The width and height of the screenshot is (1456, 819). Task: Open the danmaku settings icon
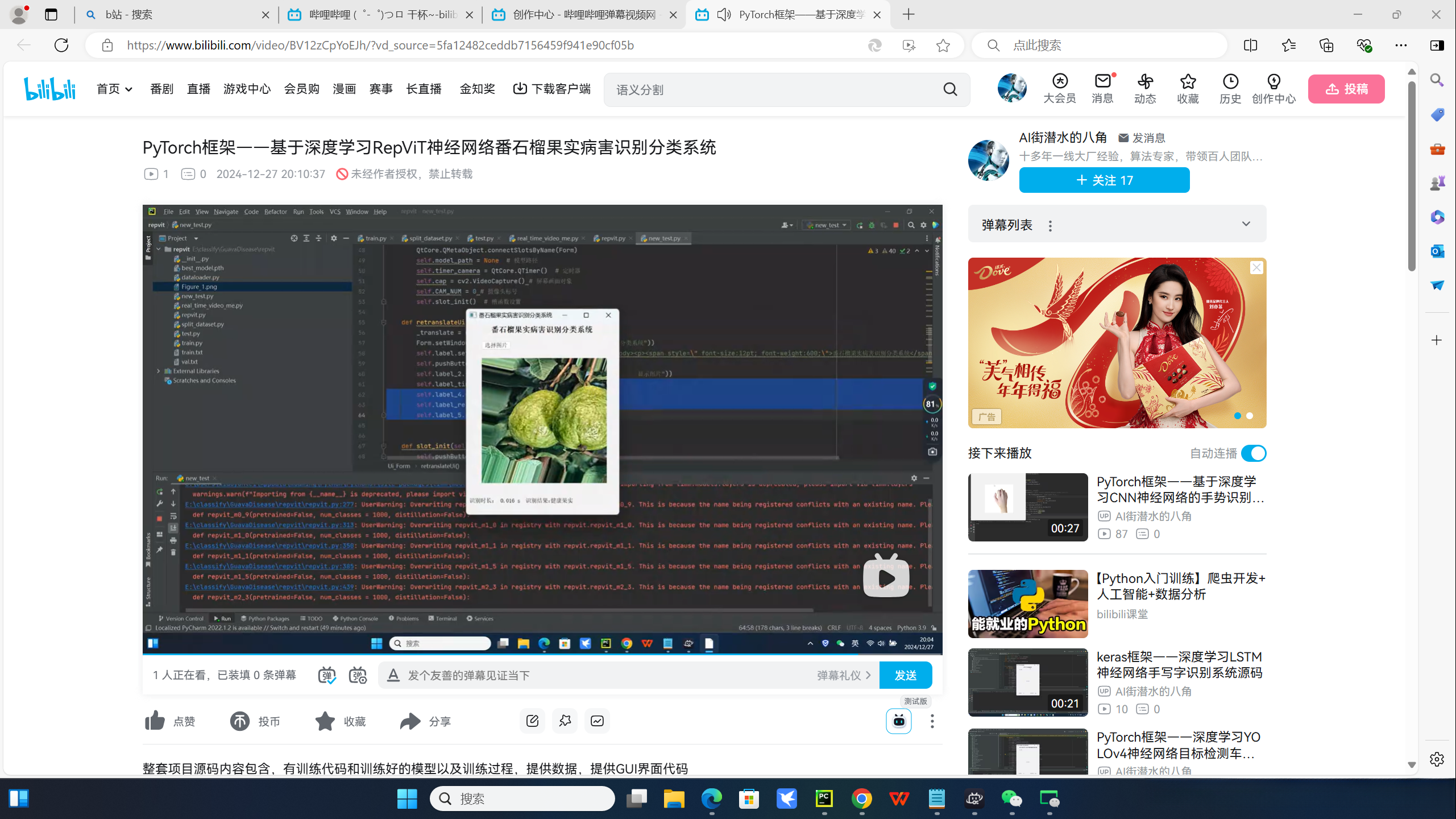tap(358, 675)
